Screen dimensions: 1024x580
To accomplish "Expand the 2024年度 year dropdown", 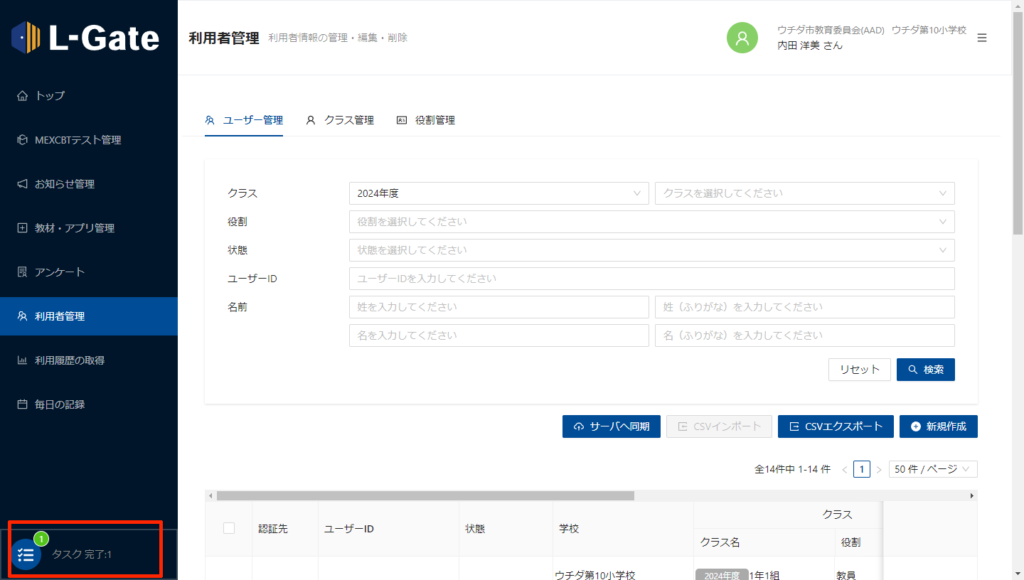I will coord(498,193).
